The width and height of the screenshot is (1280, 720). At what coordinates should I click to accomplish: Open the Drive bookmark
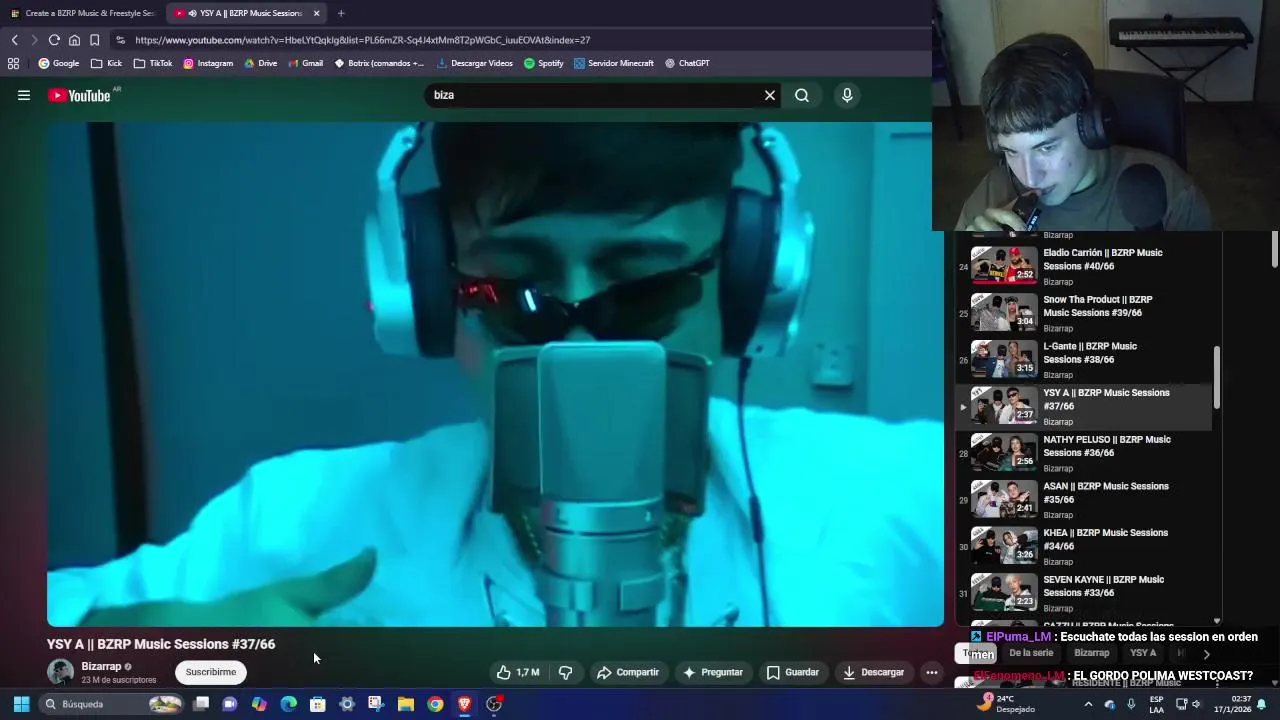[x=260, y=63]
